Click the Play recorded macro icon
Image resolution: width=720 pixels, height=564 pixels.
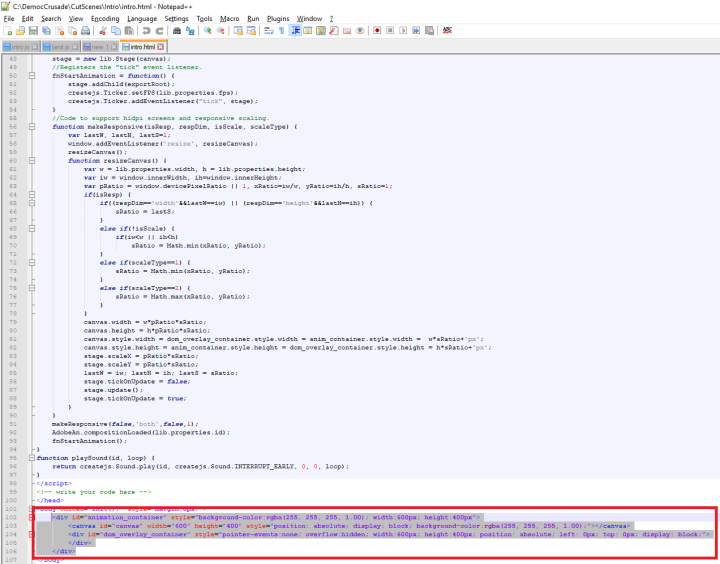pos(403,31)
